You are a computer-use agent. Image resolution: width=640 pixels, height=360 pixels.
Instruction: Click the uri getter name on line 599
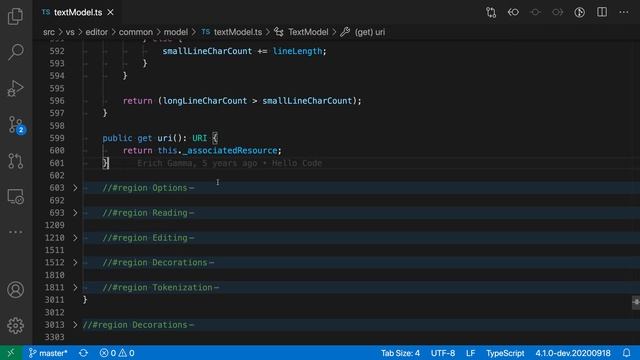tap(165, 138)
